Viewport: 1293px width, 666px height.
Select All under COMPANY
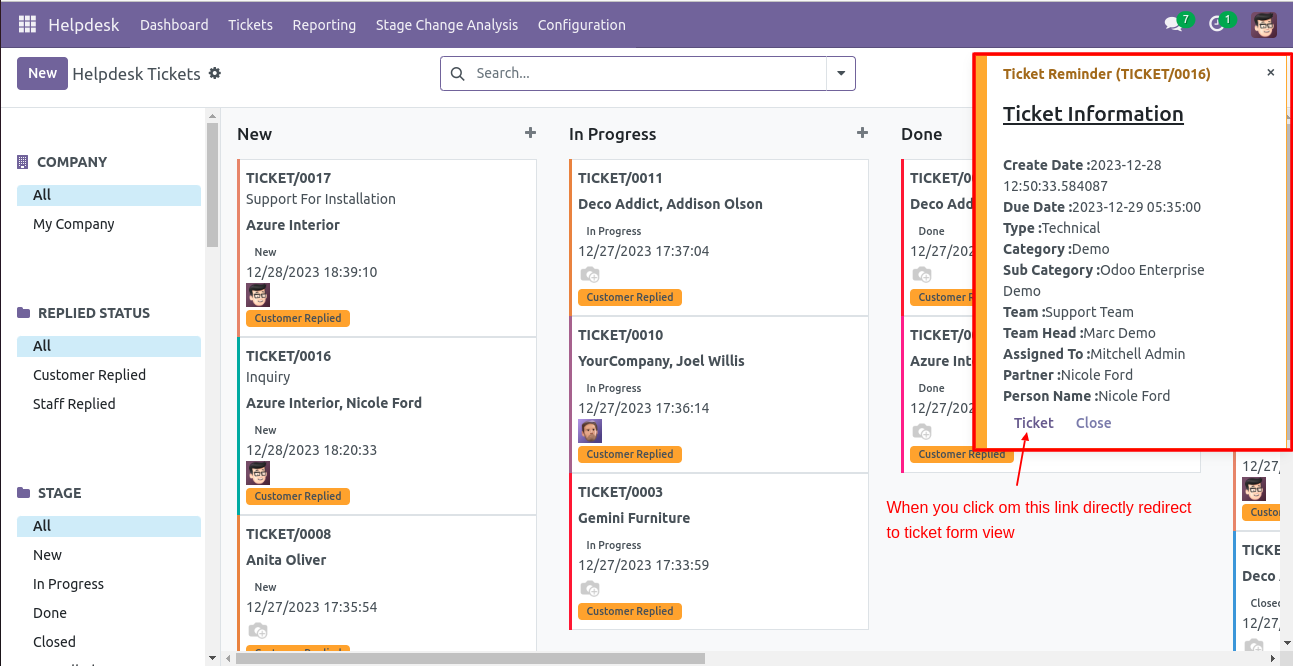tap(109, 195)
